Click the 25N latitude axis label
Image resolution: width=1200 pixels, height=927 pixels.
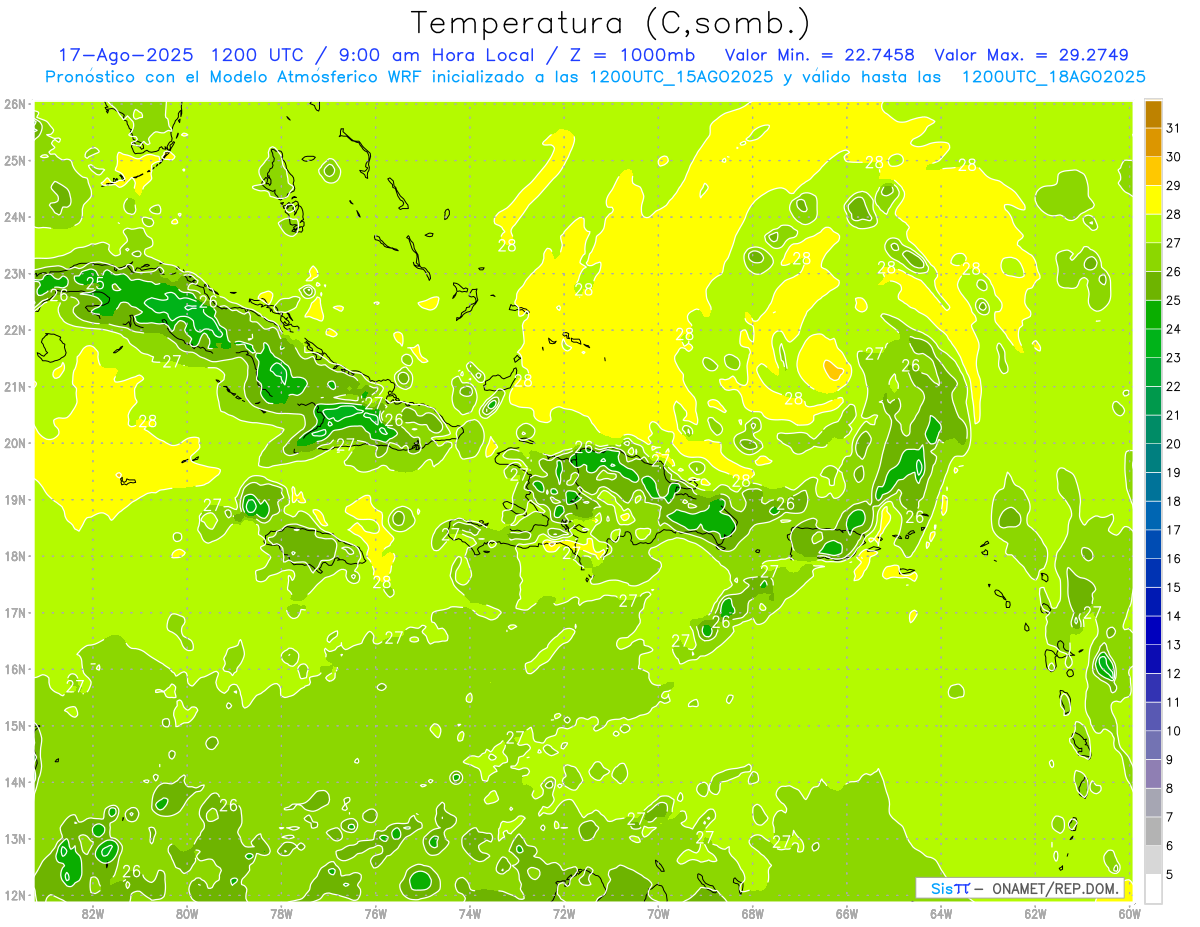click(15, 160)
